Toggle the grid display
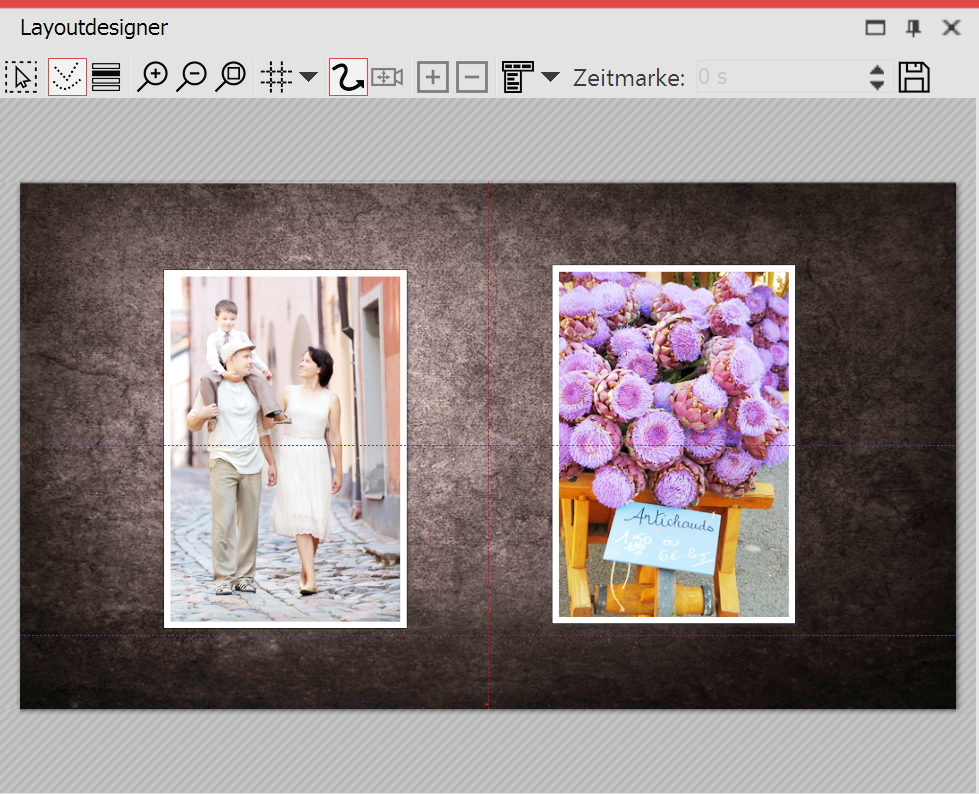 [277, 76]
